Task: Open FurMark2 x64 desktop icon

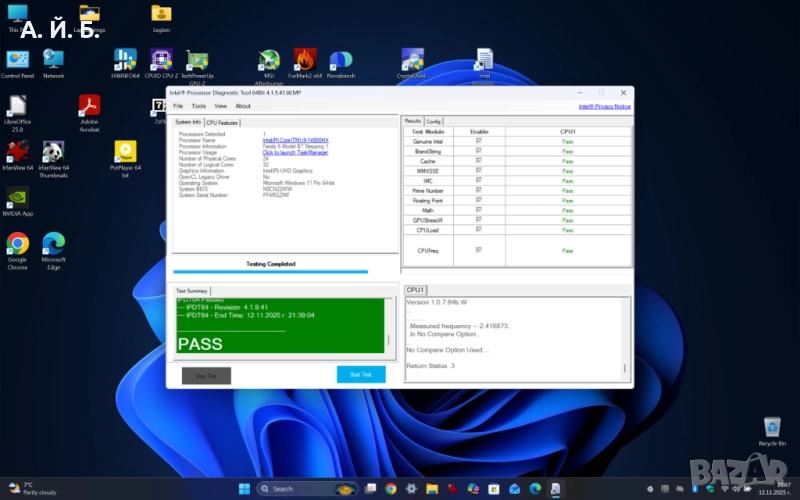Action: (x=305, y=61)
